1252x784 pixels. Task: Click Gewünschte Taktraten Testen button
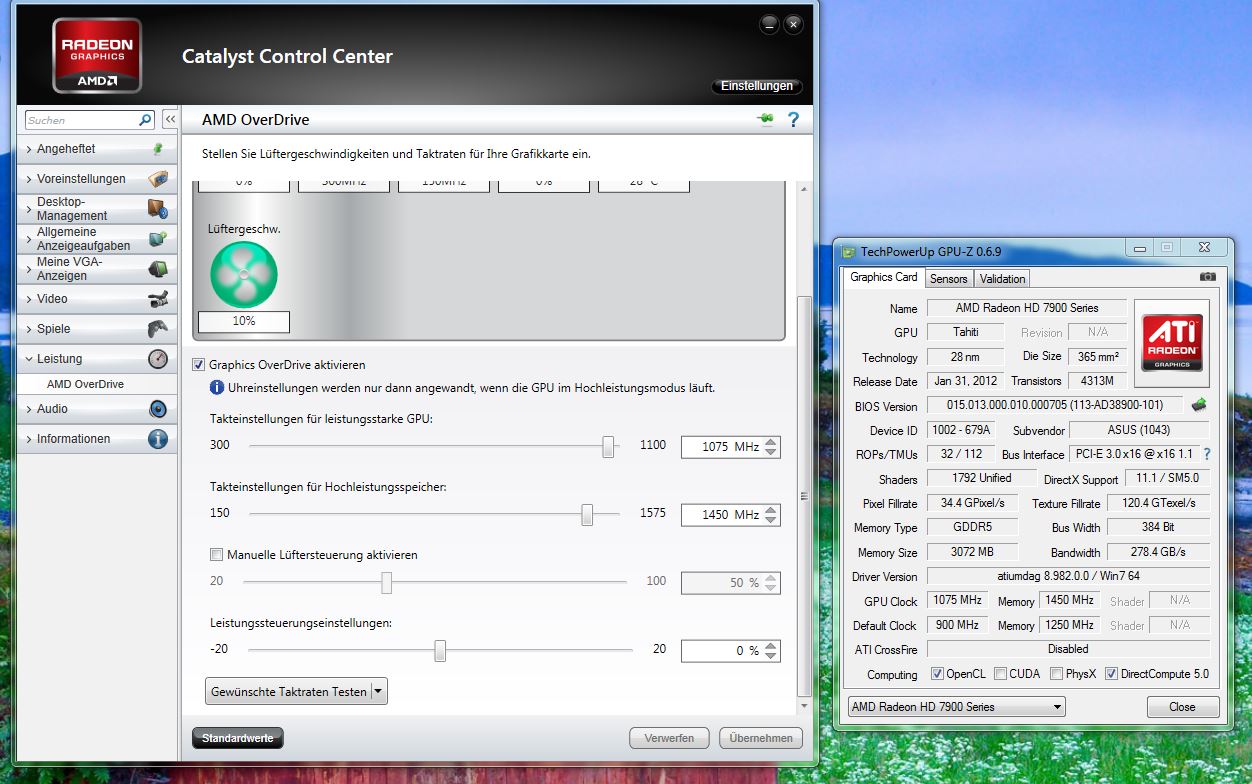coord(288,691)
